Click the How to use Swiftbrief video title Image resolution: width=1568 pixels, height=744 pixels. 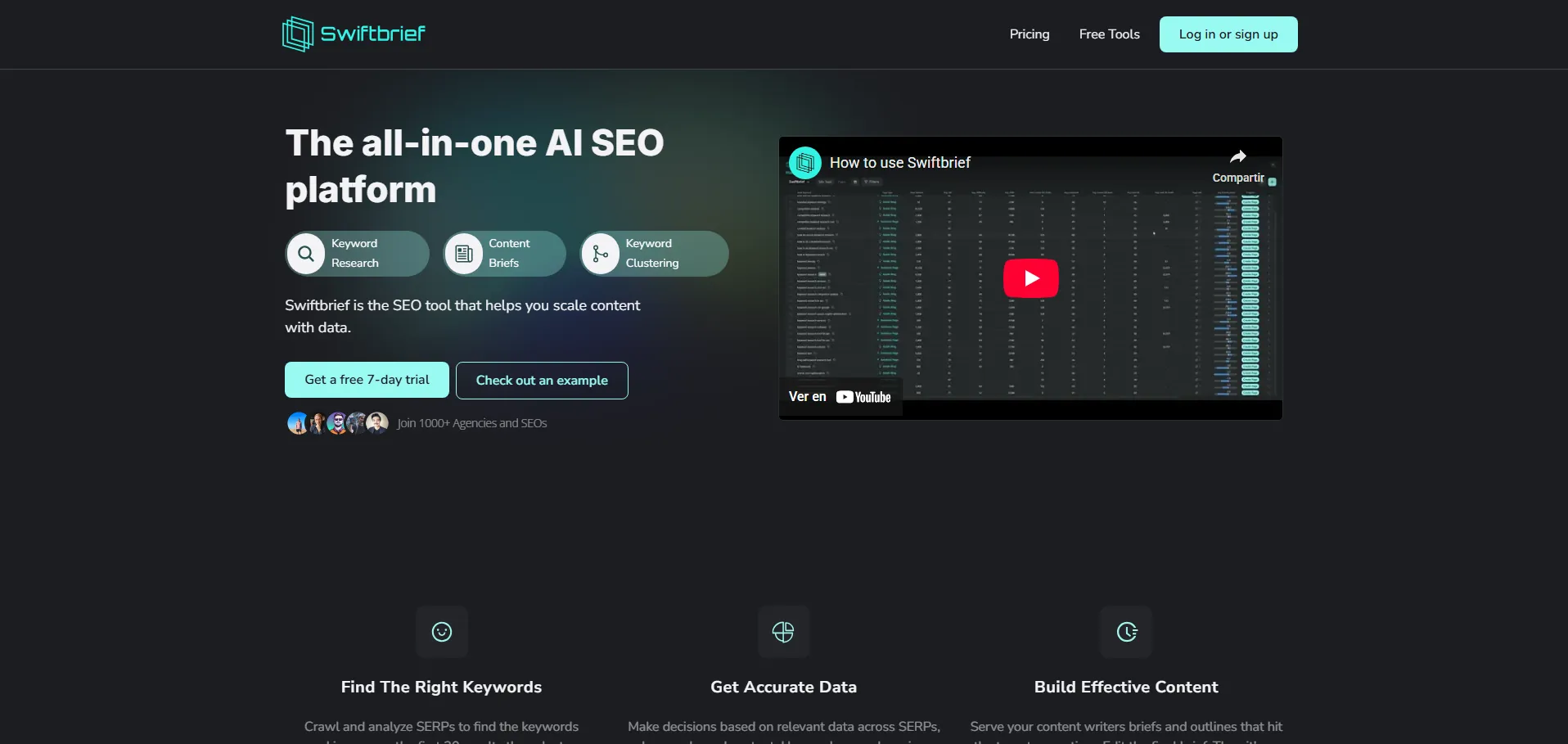[x=899, y=163]
